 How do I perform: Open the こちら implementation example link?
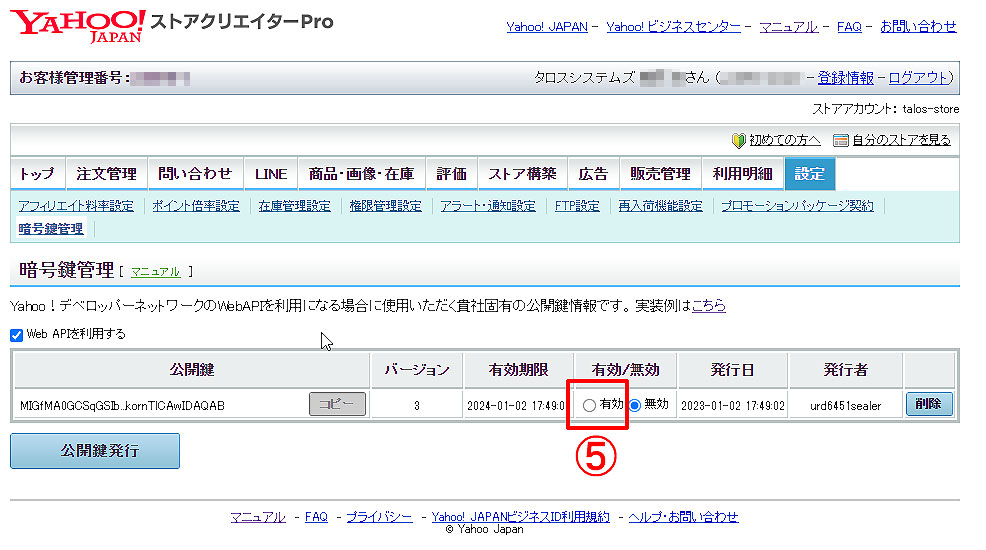point(709,306)
